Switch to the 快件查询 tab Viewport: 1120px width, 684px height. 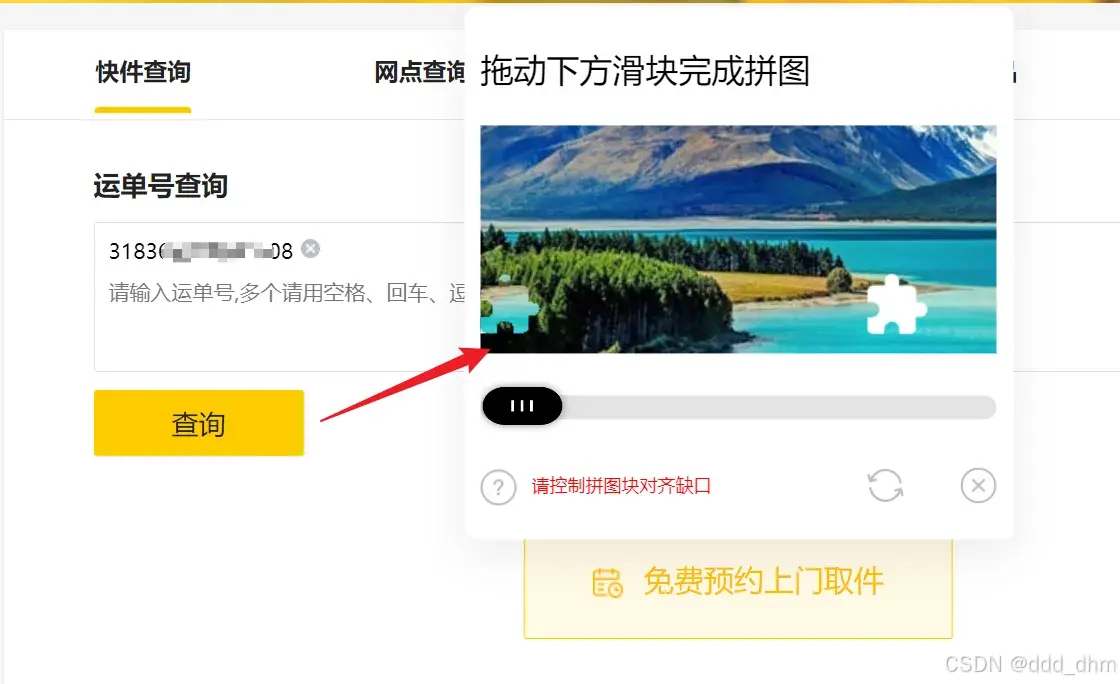click(x=143, y=72)
